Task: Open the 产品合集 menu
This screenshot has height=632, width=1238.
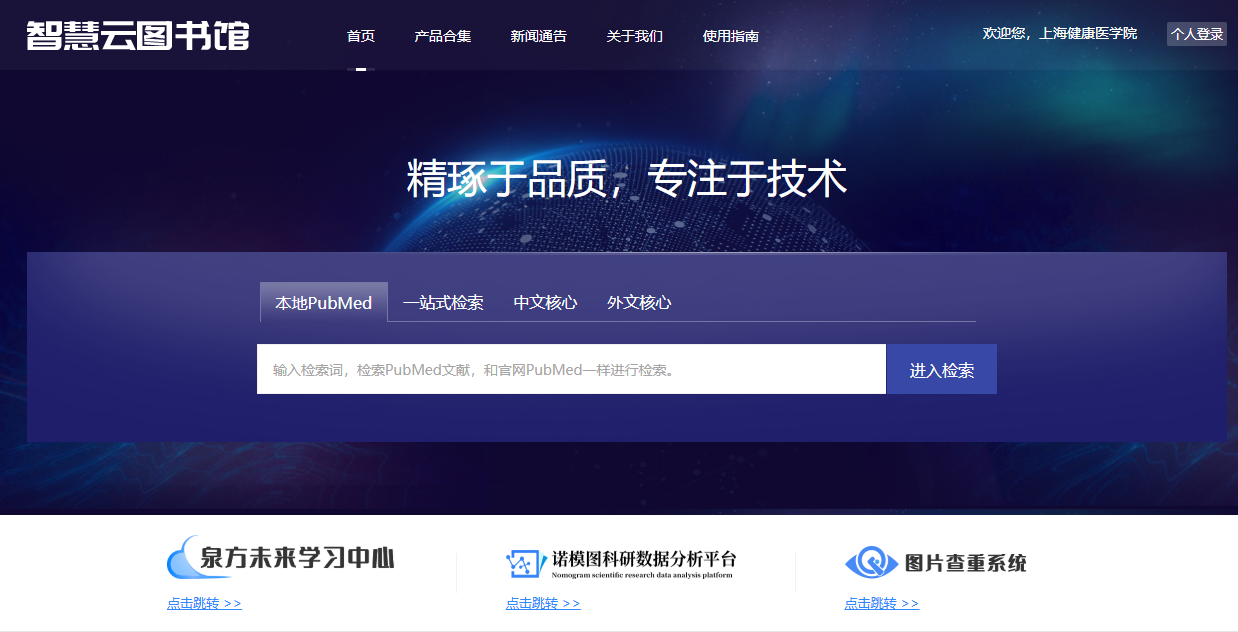Action: click(443, 36)
